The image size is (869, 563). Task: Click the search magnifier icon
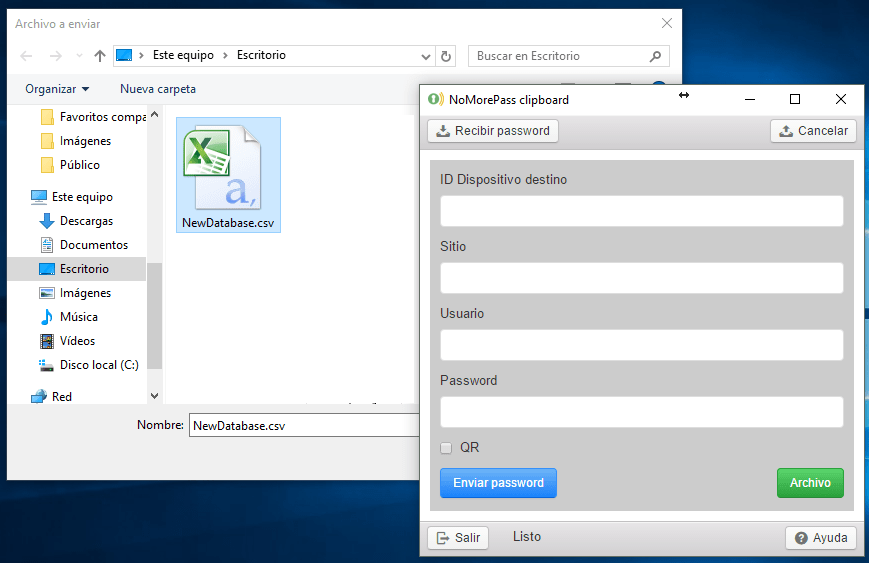[x=655, y=56]
